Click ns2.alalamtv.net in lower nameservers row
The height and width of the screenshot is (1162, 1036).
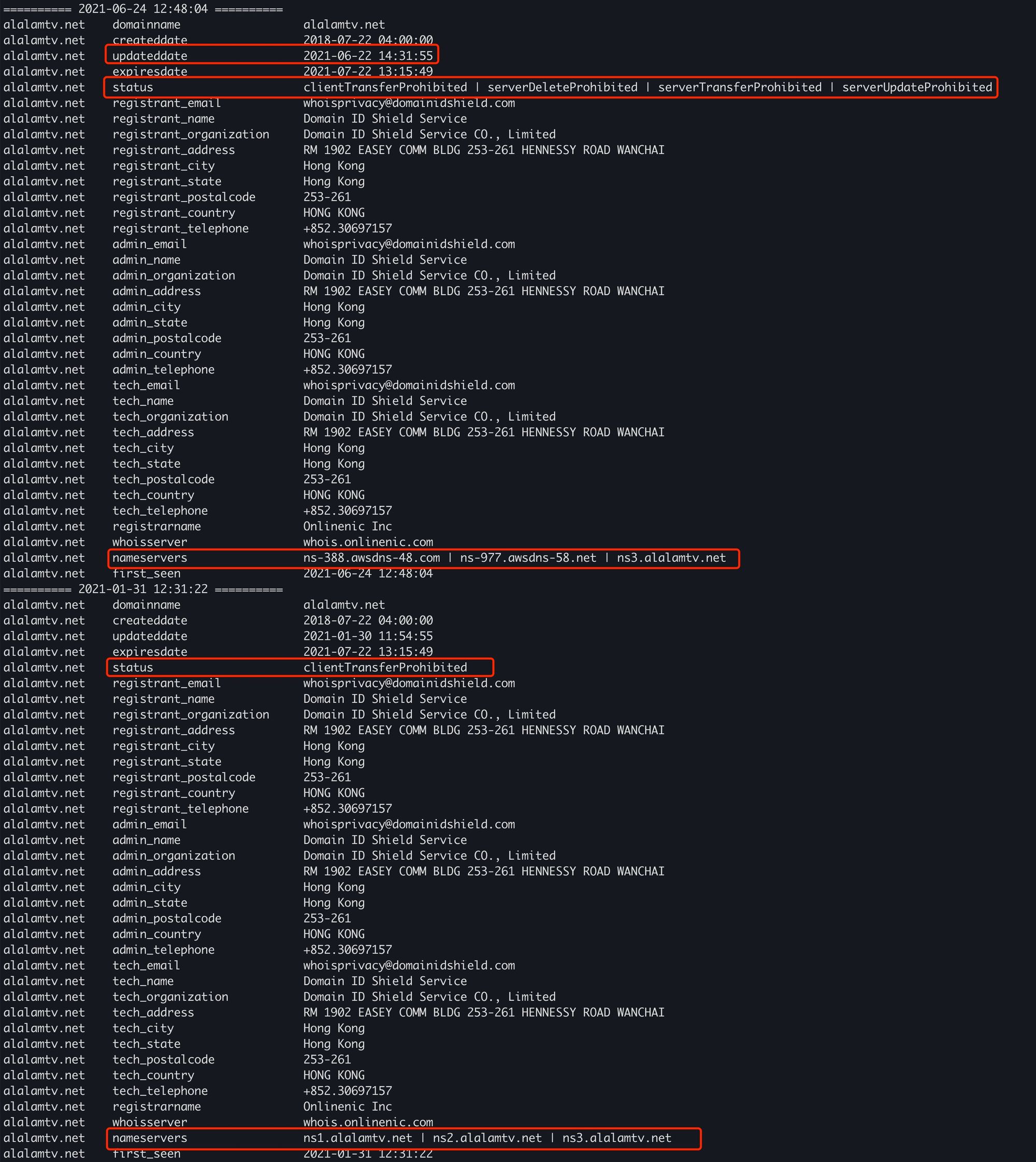pyautogui.click(x=487, y=1138)
